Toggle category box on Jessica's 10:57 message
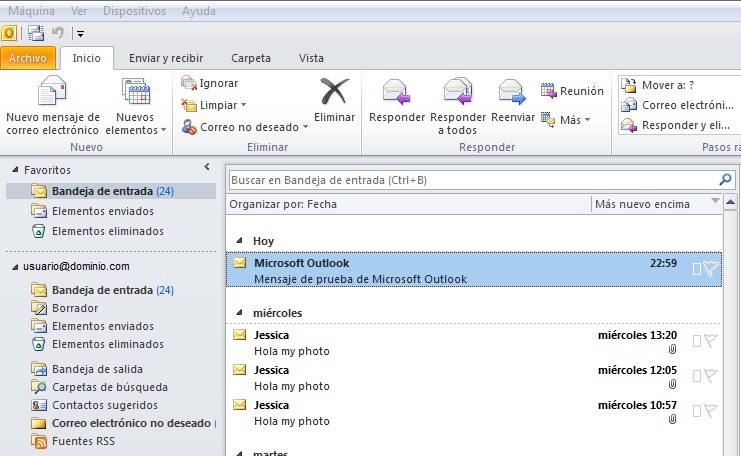 tap(696, 410)
